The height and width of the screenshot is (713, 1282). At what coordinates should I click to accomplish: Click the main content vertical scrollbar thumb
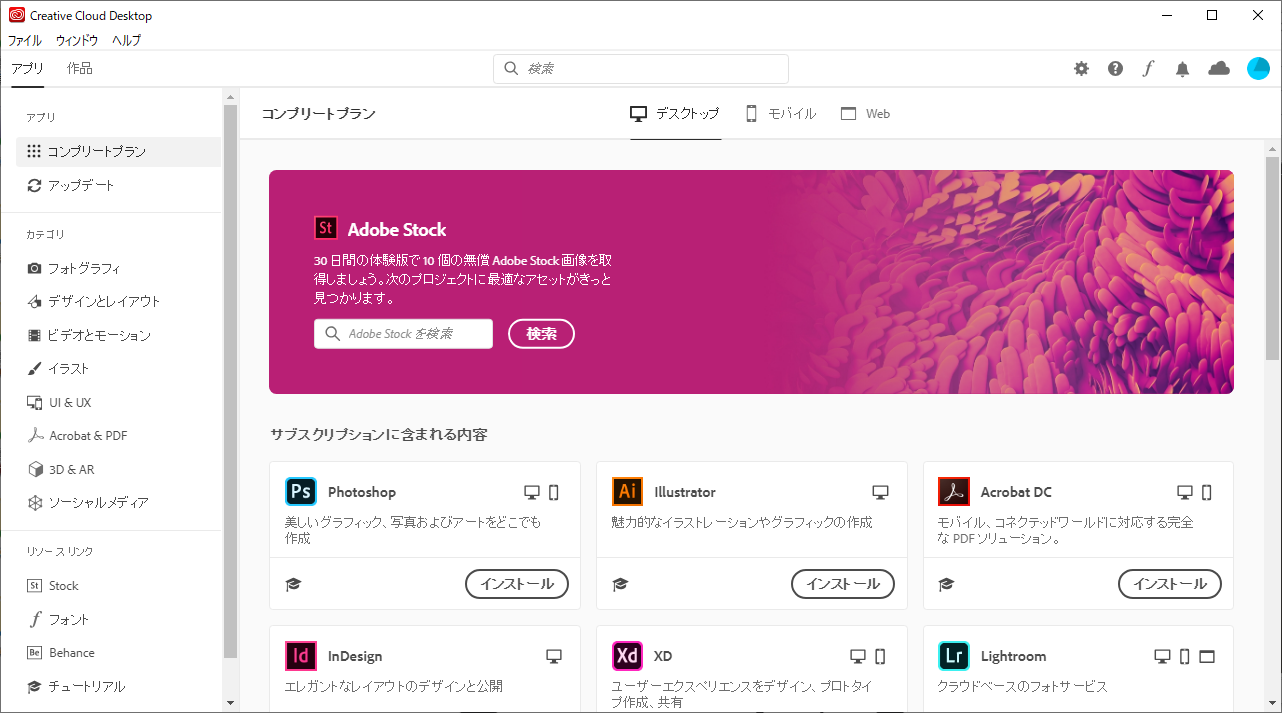pyautogui.click(x=1272, y=258)
